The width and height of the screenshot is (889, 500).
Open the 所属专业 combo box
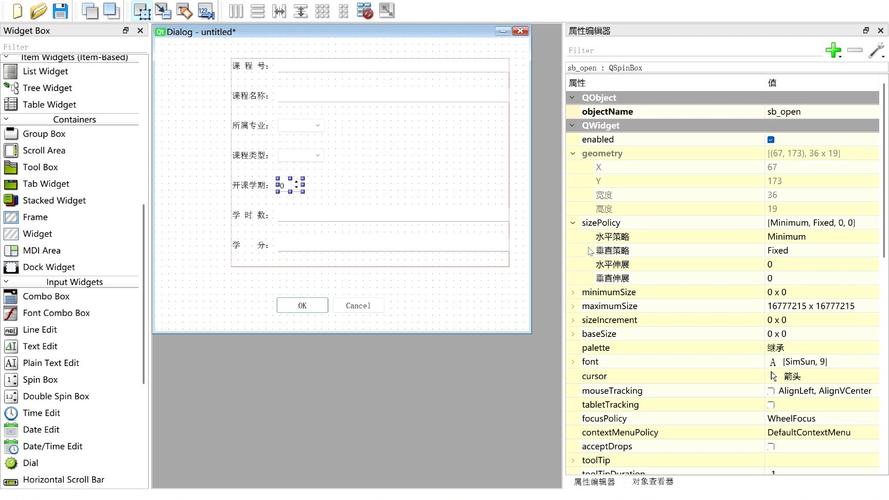pyautogui.click(x=300, y=125)
